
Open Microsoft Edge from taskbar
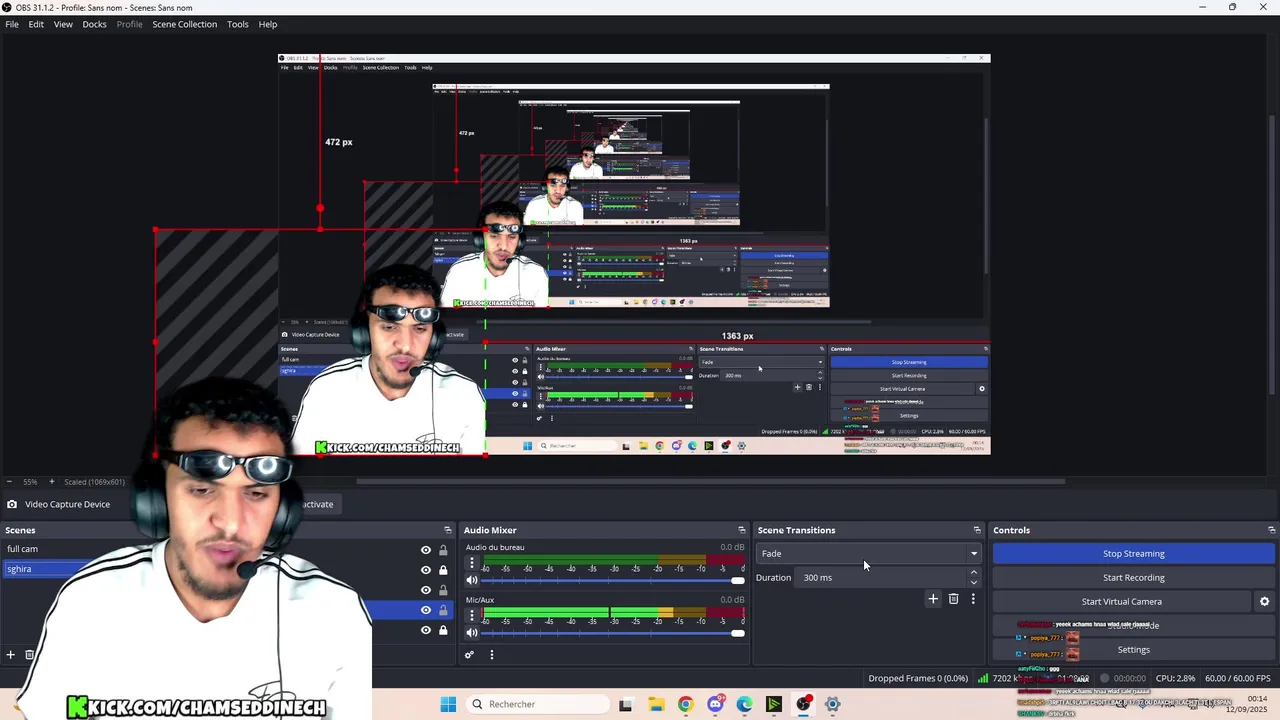pyautogui.click(x=744, y=704)
